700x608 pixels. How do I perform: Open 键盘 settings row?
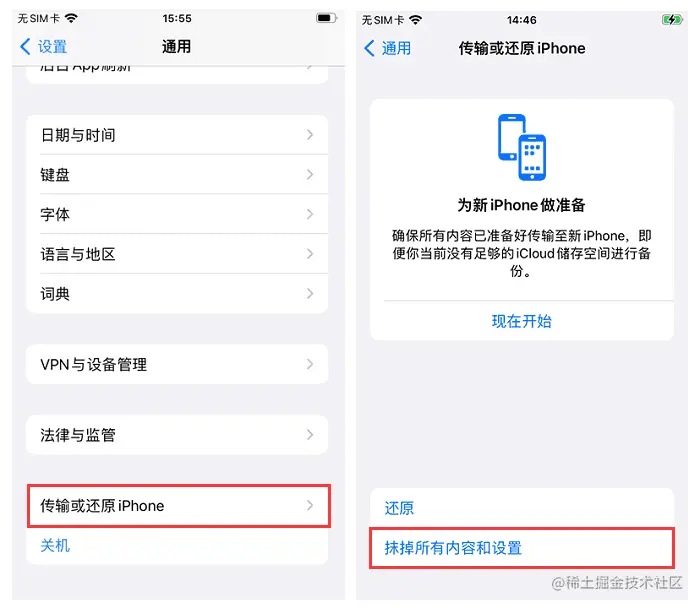coord(177,175)
